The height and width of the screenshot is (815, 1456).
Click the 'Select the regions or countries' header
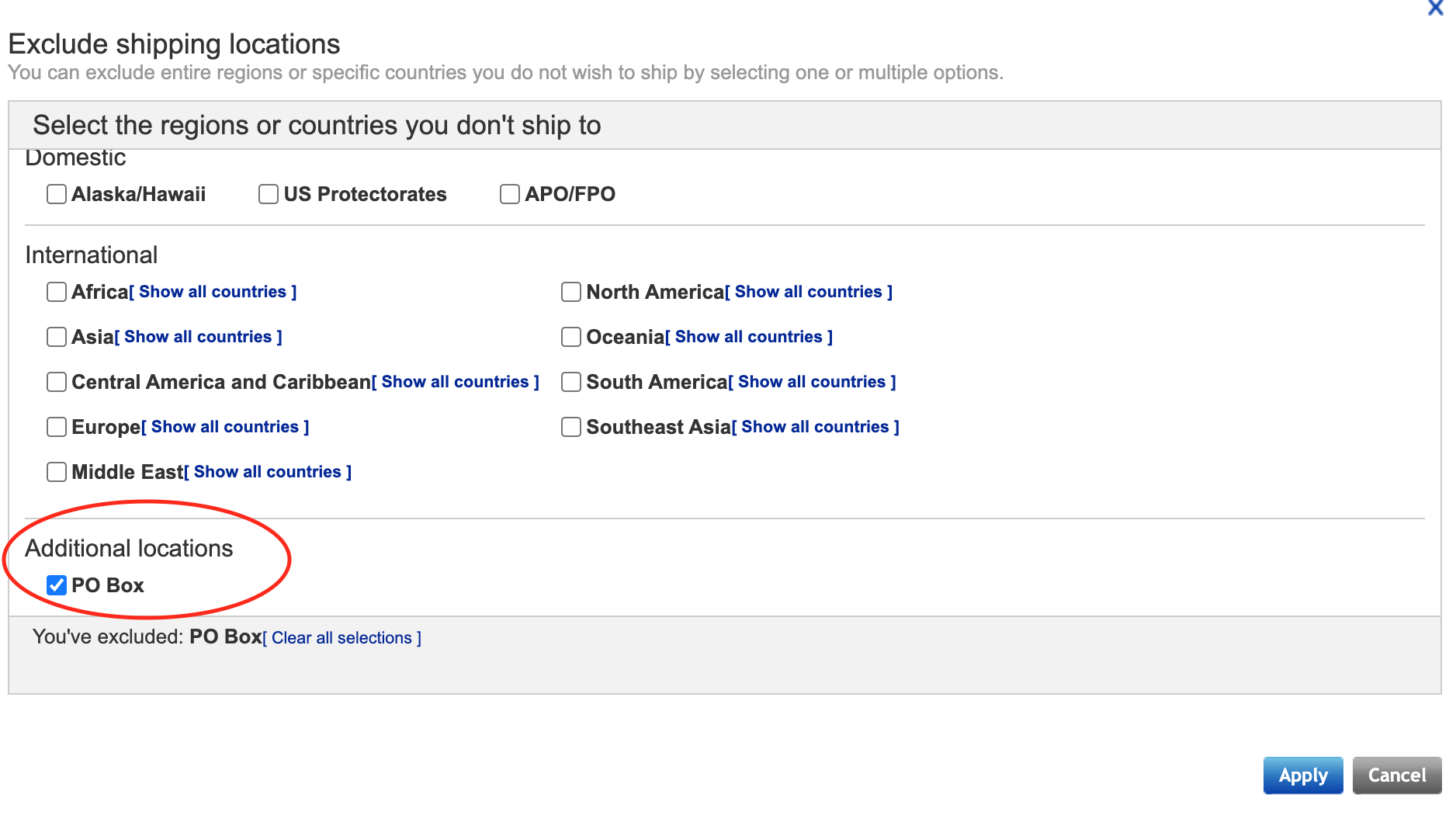coord(317,125)
